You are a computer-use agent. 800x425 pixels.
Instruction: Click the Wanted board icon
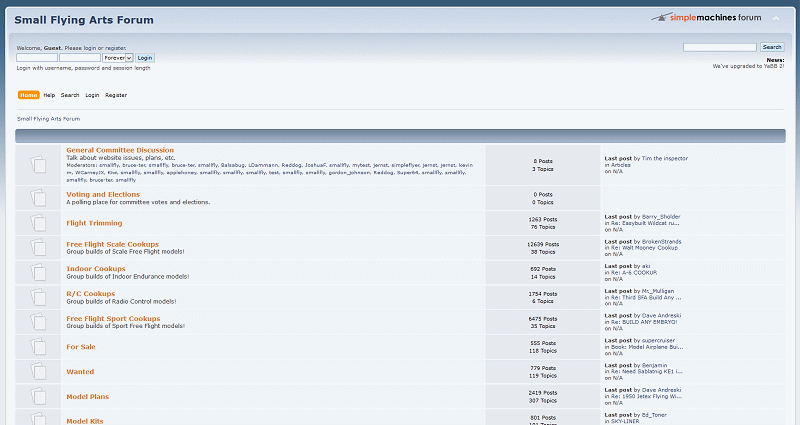click(x=38, y=371)
